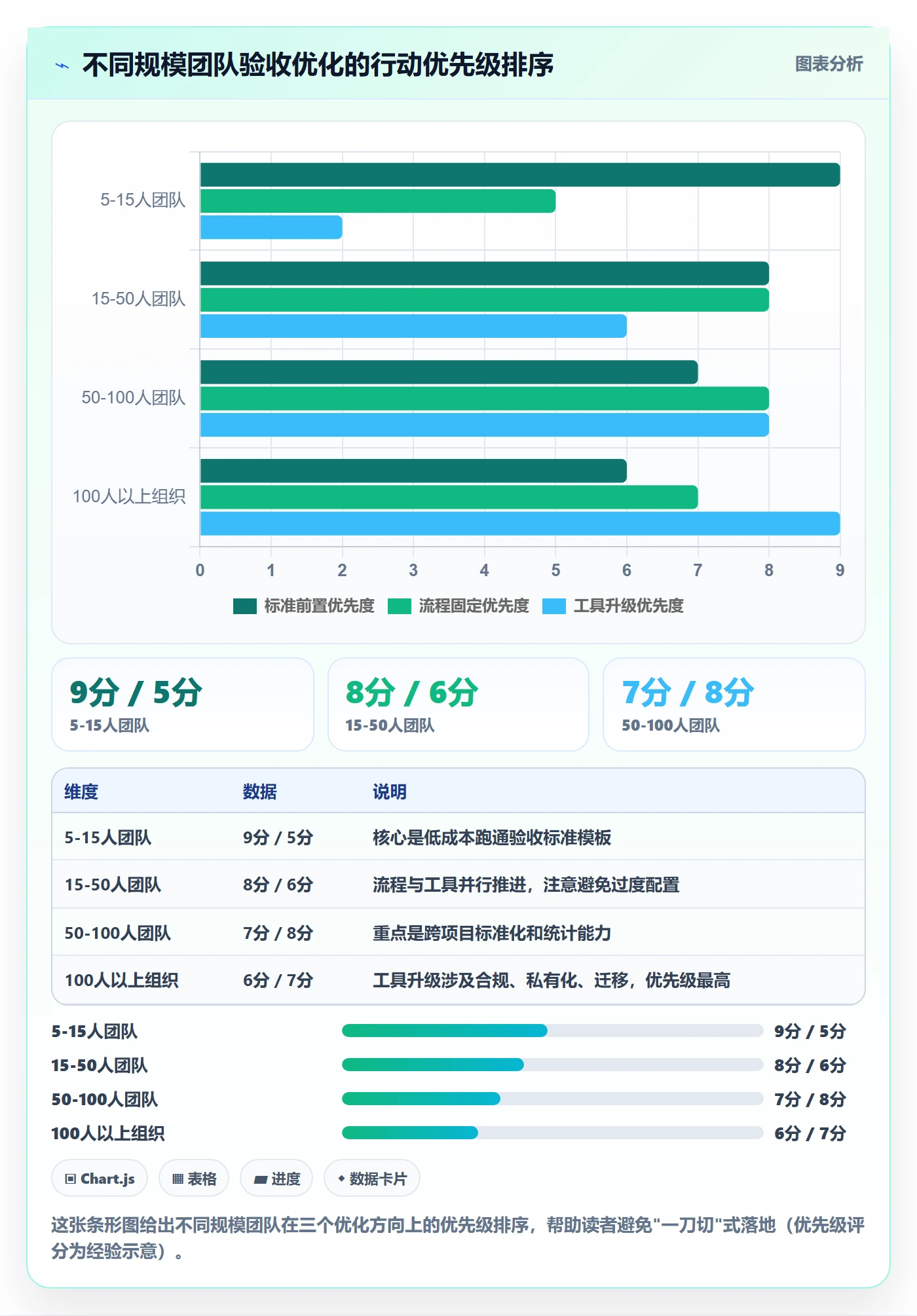Select table cell 核心是低成本跑通验收标准模板
Screen dimensions: 917x1316
click(492, 837)
